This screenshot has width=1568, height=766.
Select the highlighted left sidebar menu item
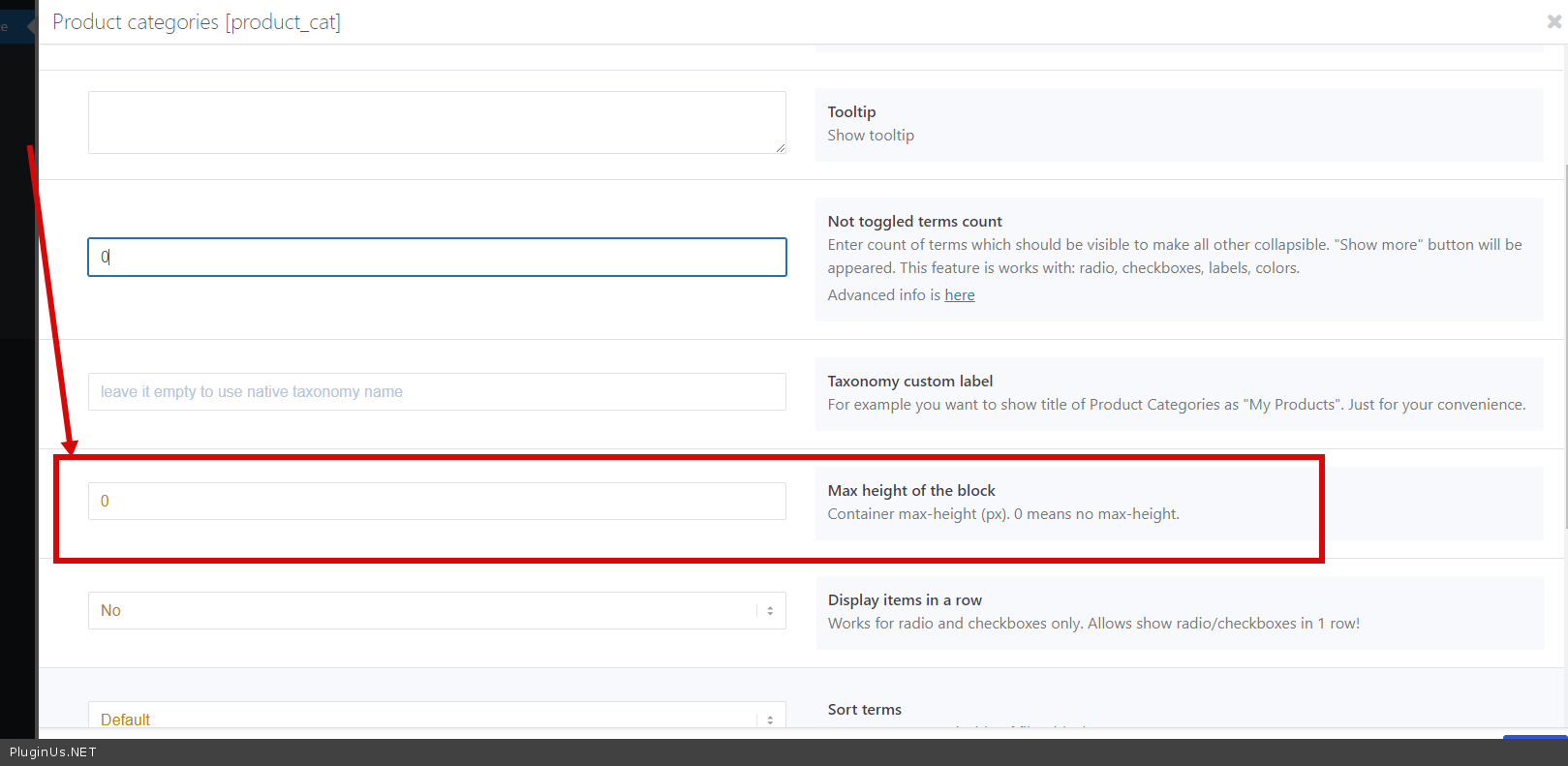click(15, 26)
